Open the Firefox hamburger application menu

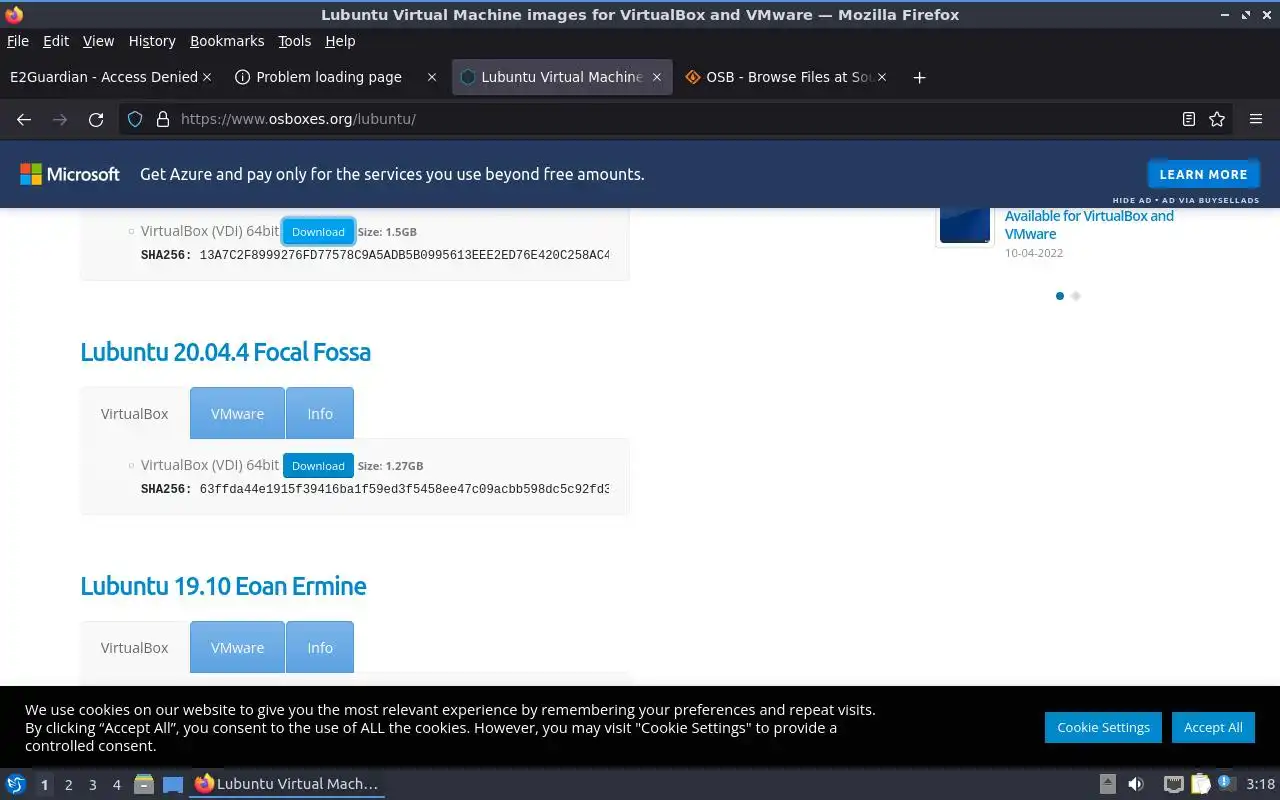[1256, 119]
